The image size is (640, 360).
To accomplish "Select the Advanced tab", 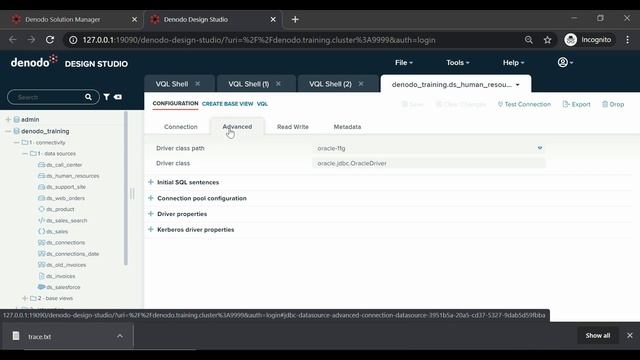I will click(237, 127).
